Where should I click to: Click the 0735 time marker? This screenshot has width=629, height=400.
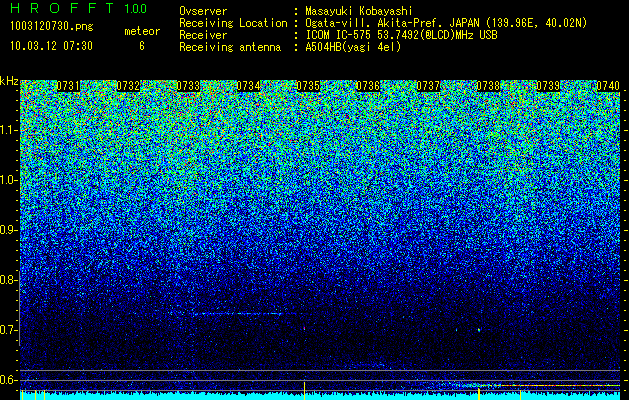[x=308, y=86]
